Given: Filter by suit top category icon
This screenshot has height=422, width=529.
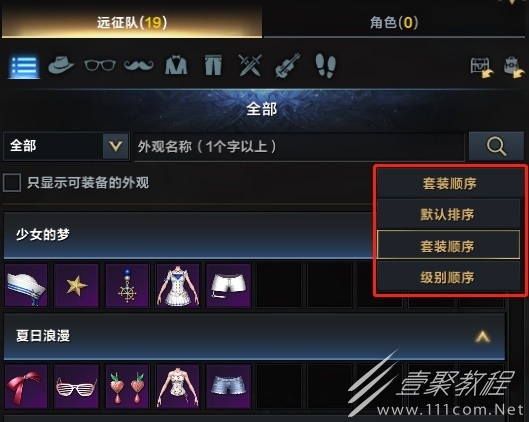Looking at the screenshot, I should click(x=176, y=65).
